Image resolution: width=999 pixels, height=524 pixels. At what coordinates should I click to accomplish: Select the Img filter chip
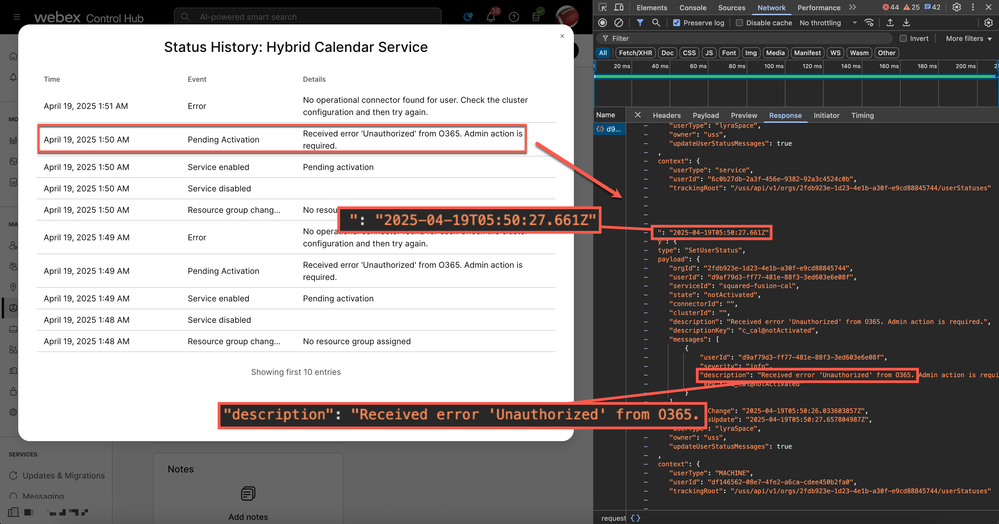(x=751, y=53)
